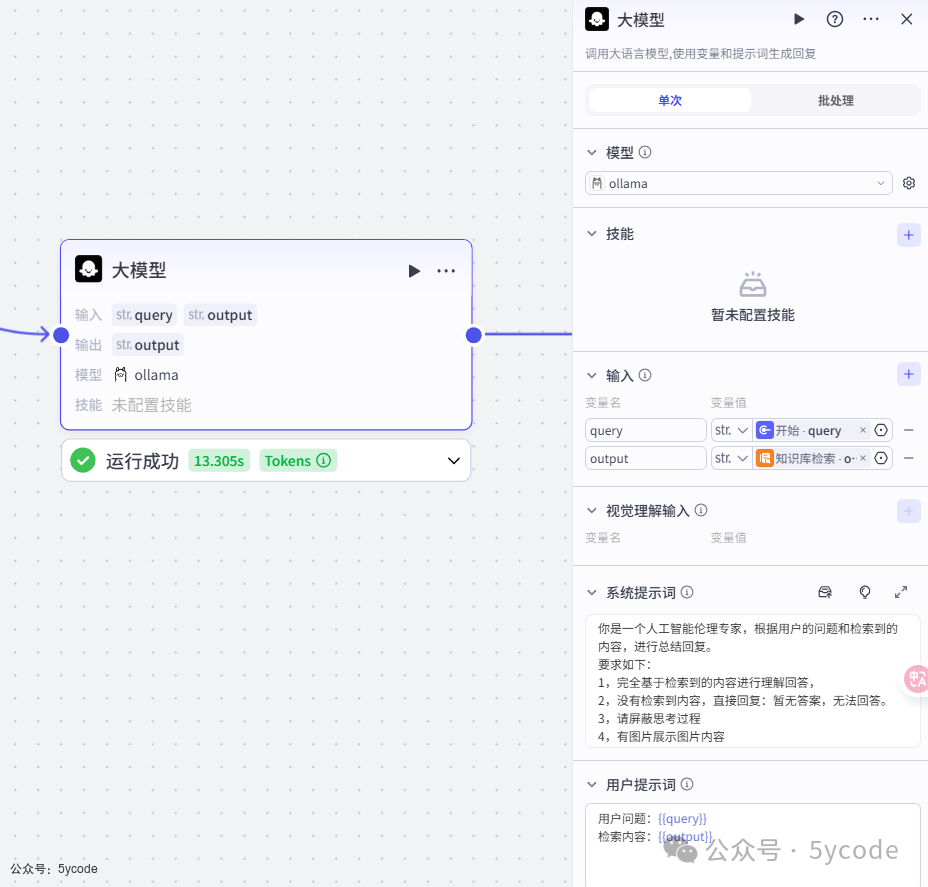The image size is (928, 887).
Task: Open model settings via the gear beside ollama
Action: [908, 183]
